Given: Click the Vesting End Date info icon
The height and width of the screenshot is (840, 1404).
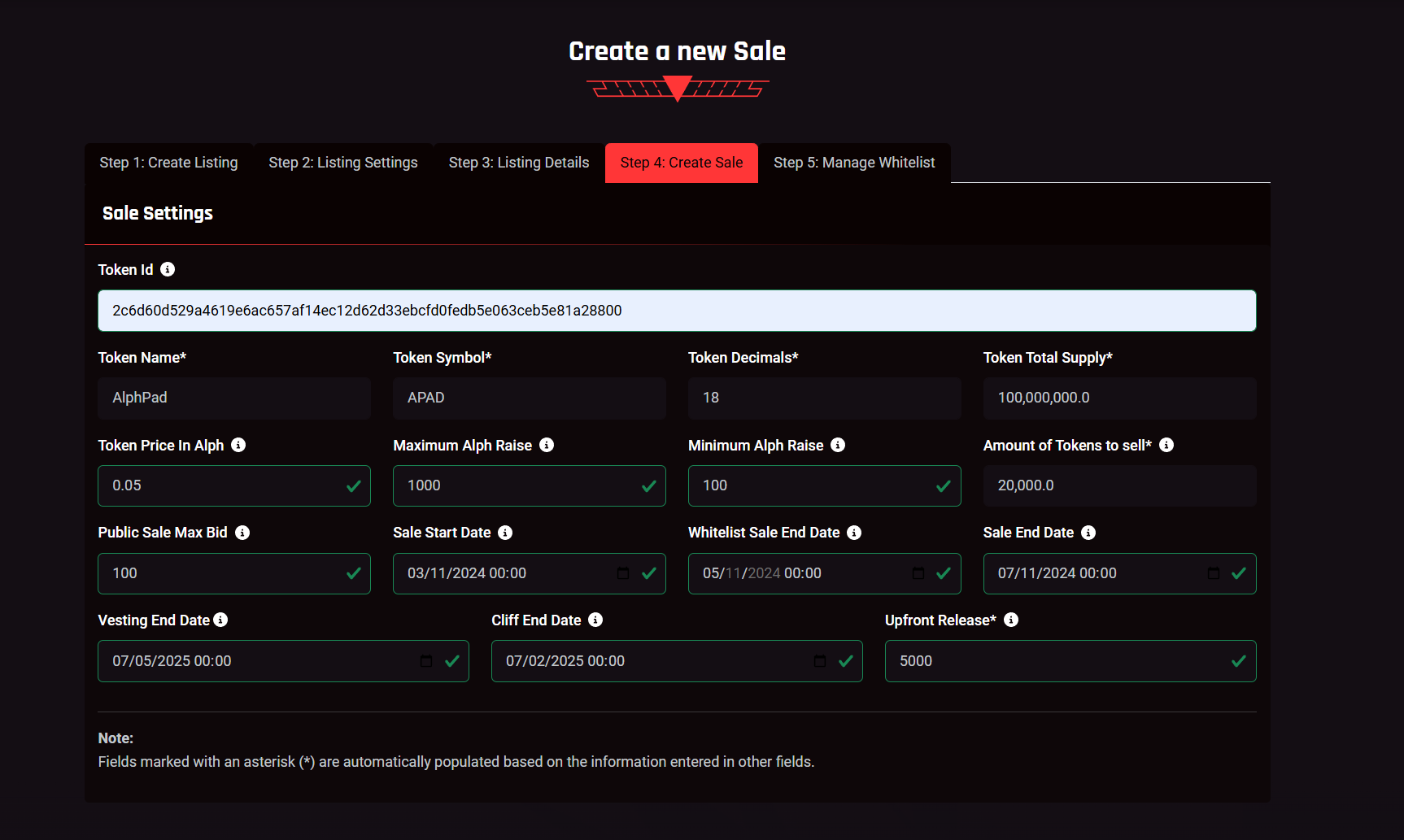Looking at the screenshot, I should [x=220, y=620].
